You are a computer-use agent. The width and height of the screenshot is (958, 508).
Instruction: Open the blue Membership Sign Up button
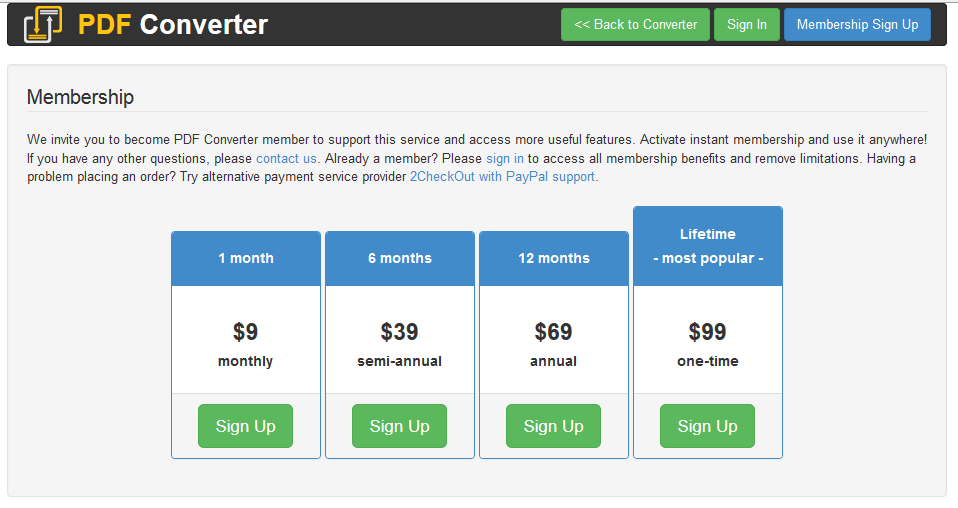pyautogui.click(x=857, y=25)
